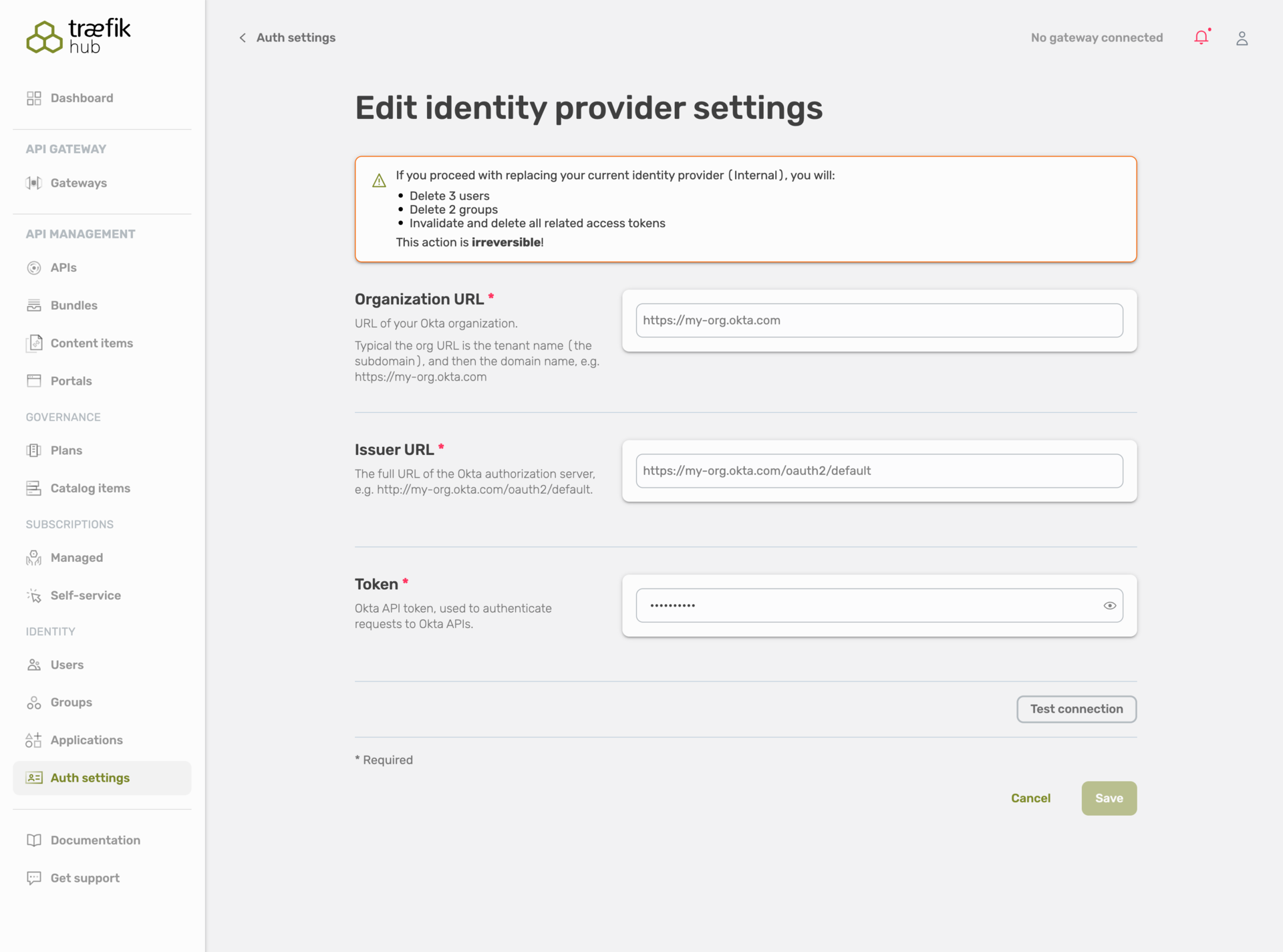Go to Content items

[x=102, y=343]
